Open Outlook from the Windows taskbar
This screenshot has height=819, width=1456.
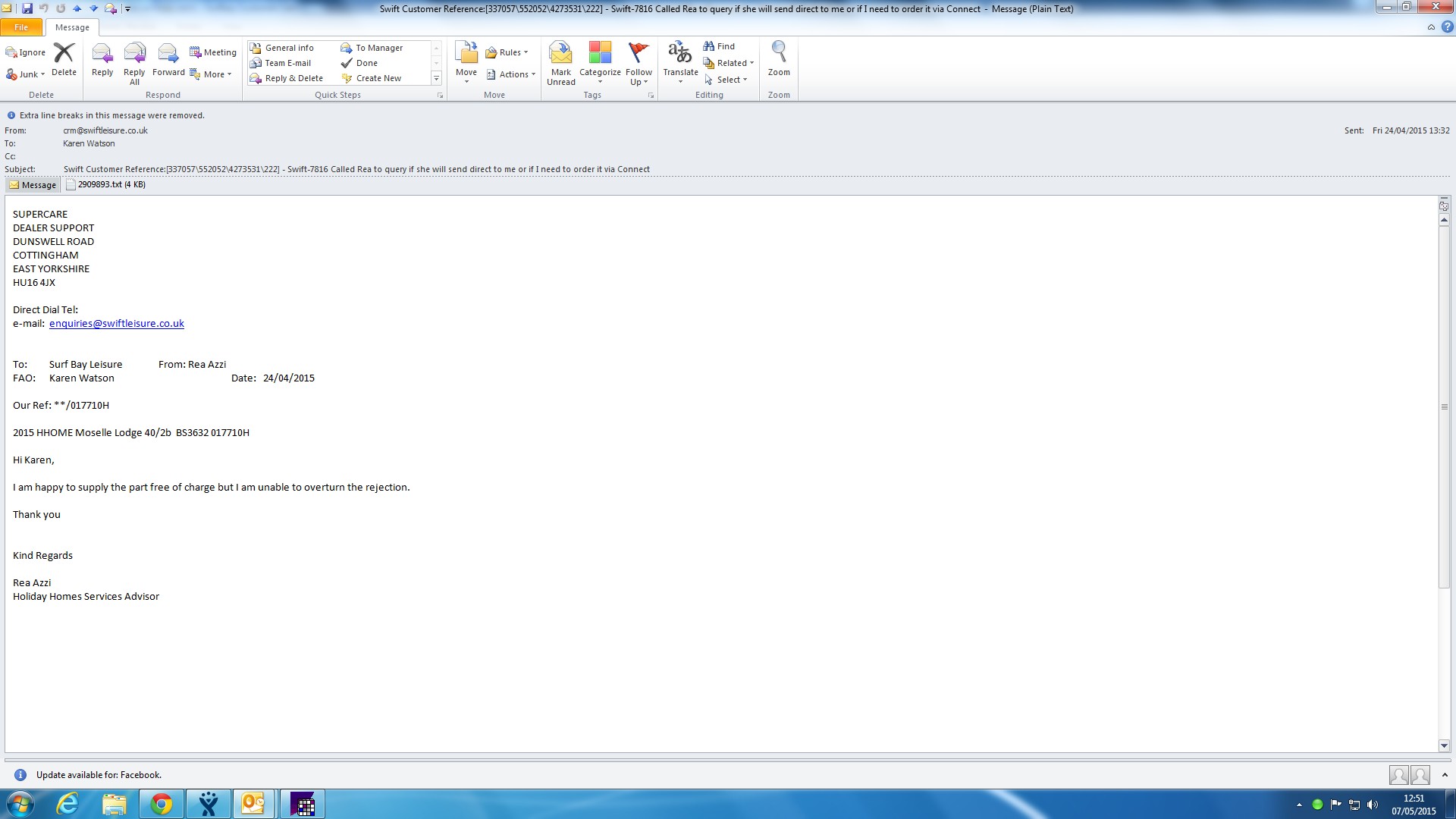click(253, 804)
